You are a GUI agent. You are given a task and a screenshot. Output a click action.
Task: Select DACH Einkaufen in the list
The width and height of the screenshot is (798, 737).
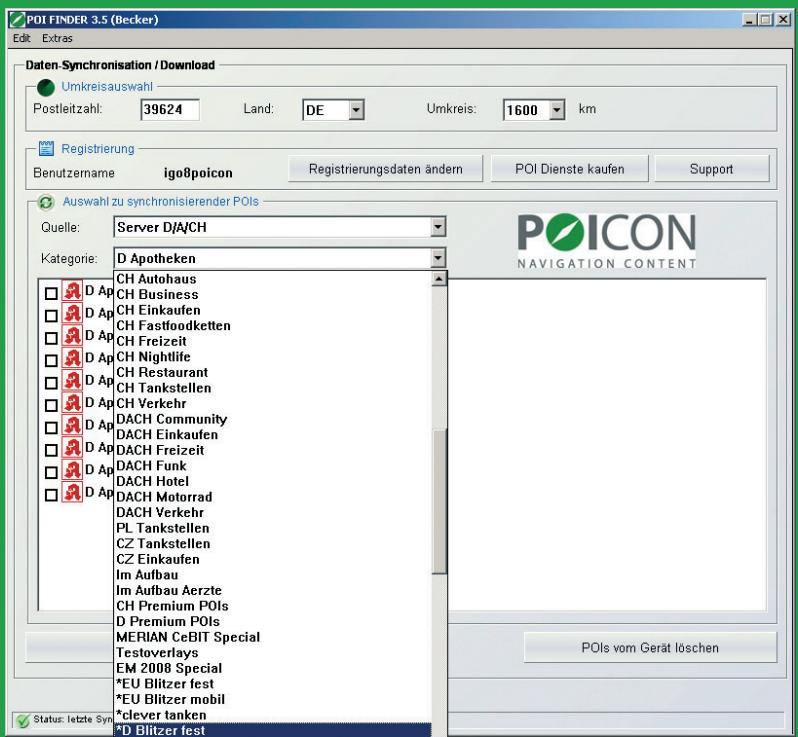273,435
